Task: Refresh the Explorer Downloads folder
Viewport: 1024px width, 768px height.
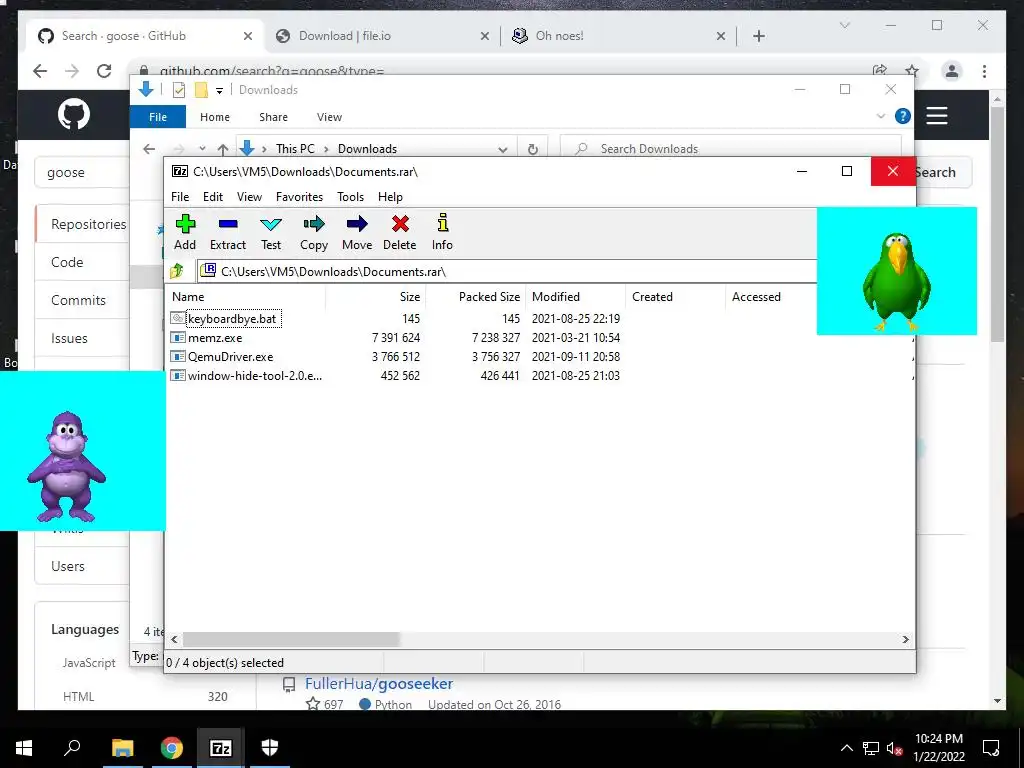Action: (x=533, y=149)
